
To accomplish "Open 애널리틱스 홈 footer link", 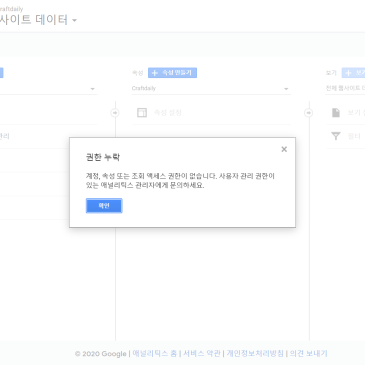I will [155, 353].
